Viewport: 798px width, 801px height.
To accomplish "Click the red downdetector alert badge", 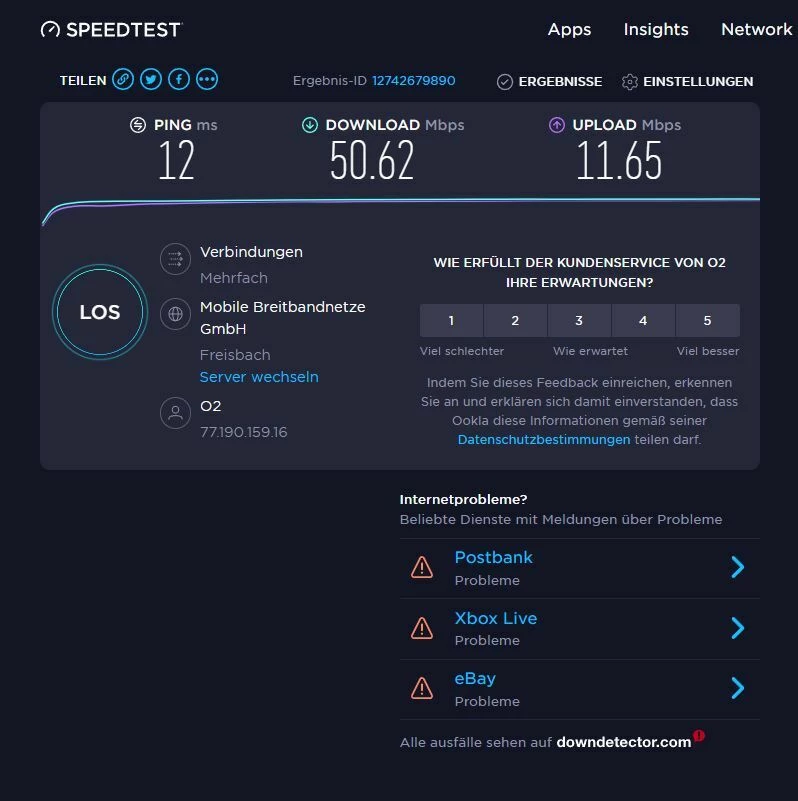I will [x=699, y=736].
